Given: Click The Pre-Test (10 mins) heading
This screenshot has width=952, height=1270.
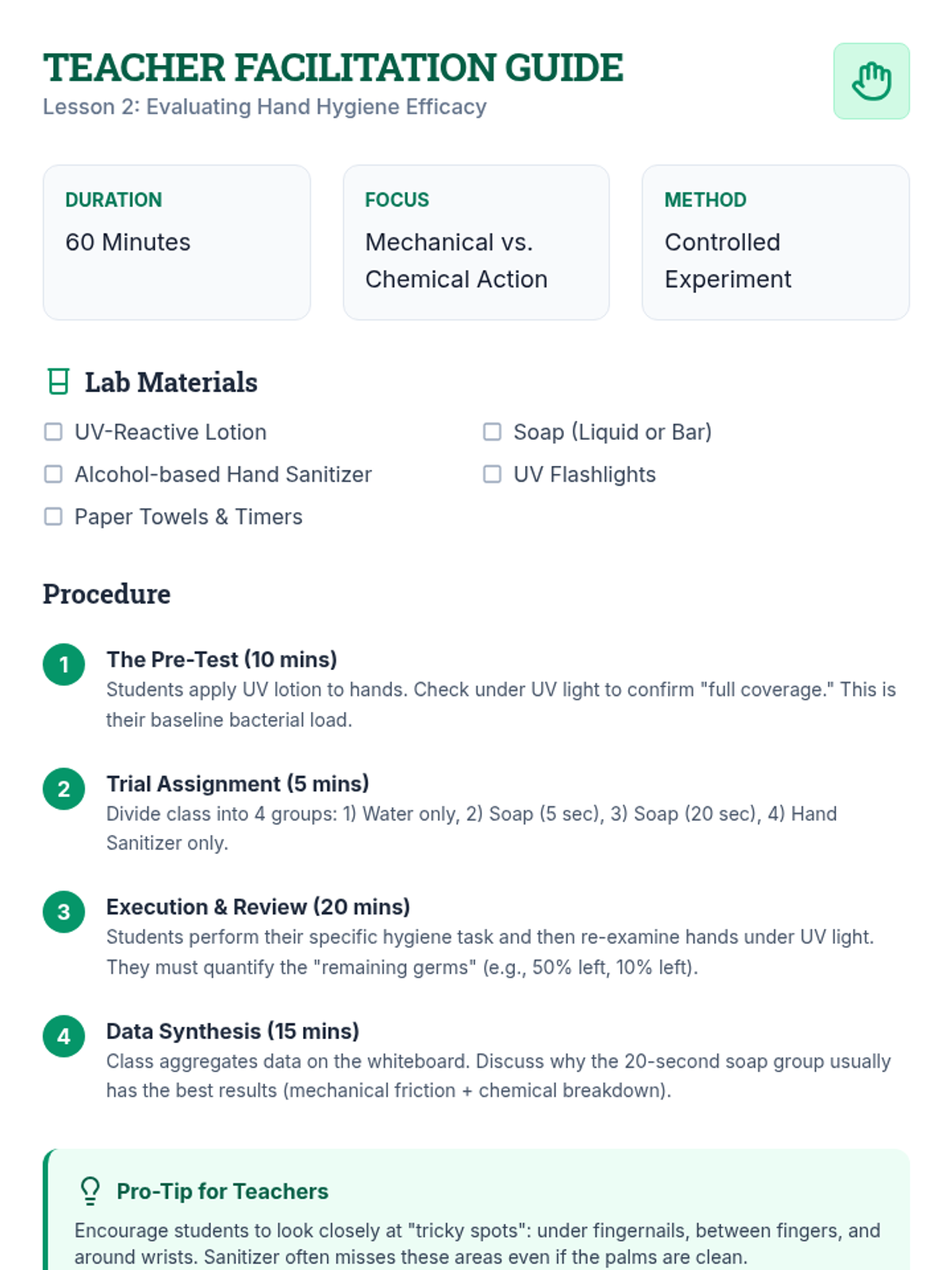Looking at the screenshot, I should [x=221, y=660].
